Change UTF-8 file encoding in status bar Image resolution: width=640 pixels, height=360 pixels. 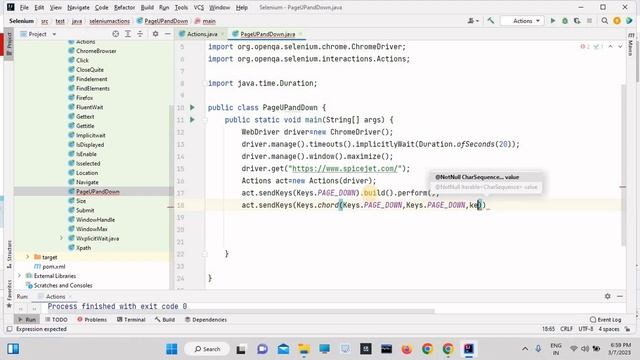(585, 329)
